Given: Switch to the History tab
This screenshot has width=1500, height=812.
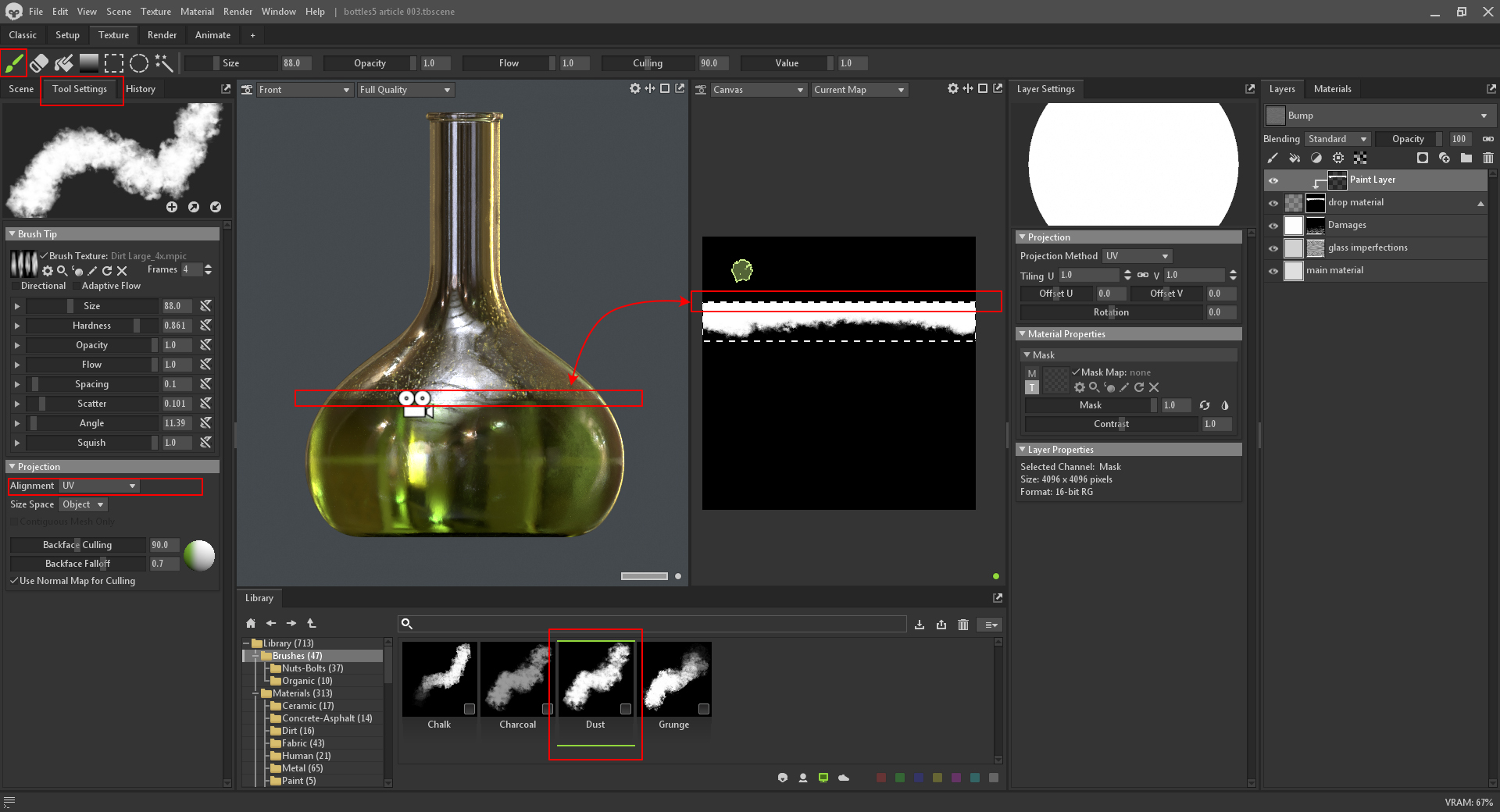Looking at the screenshot, I should click(141, 89).
